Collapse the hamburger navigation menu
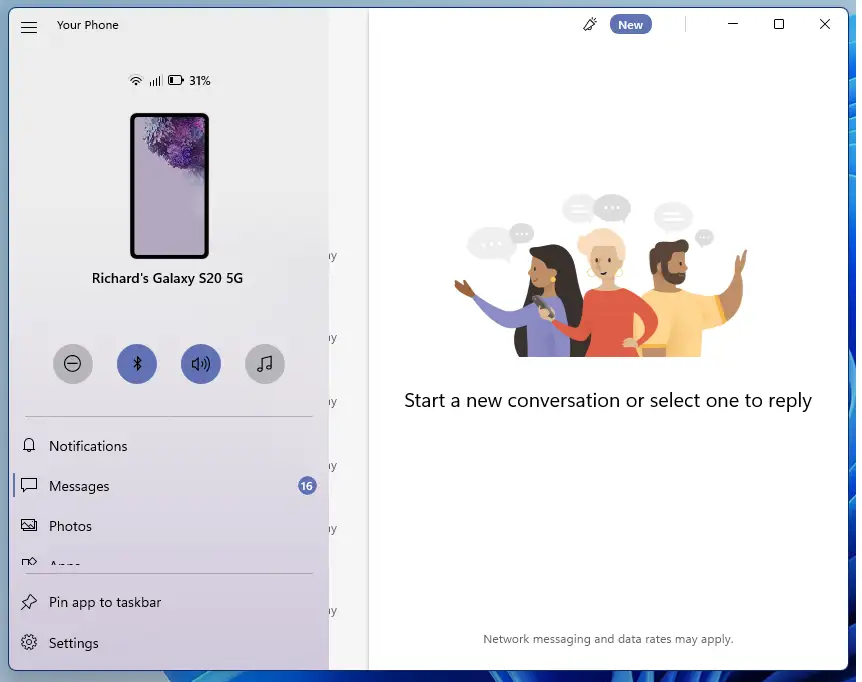The width and height of the screenshot is (862, 682). pos(29,27)
